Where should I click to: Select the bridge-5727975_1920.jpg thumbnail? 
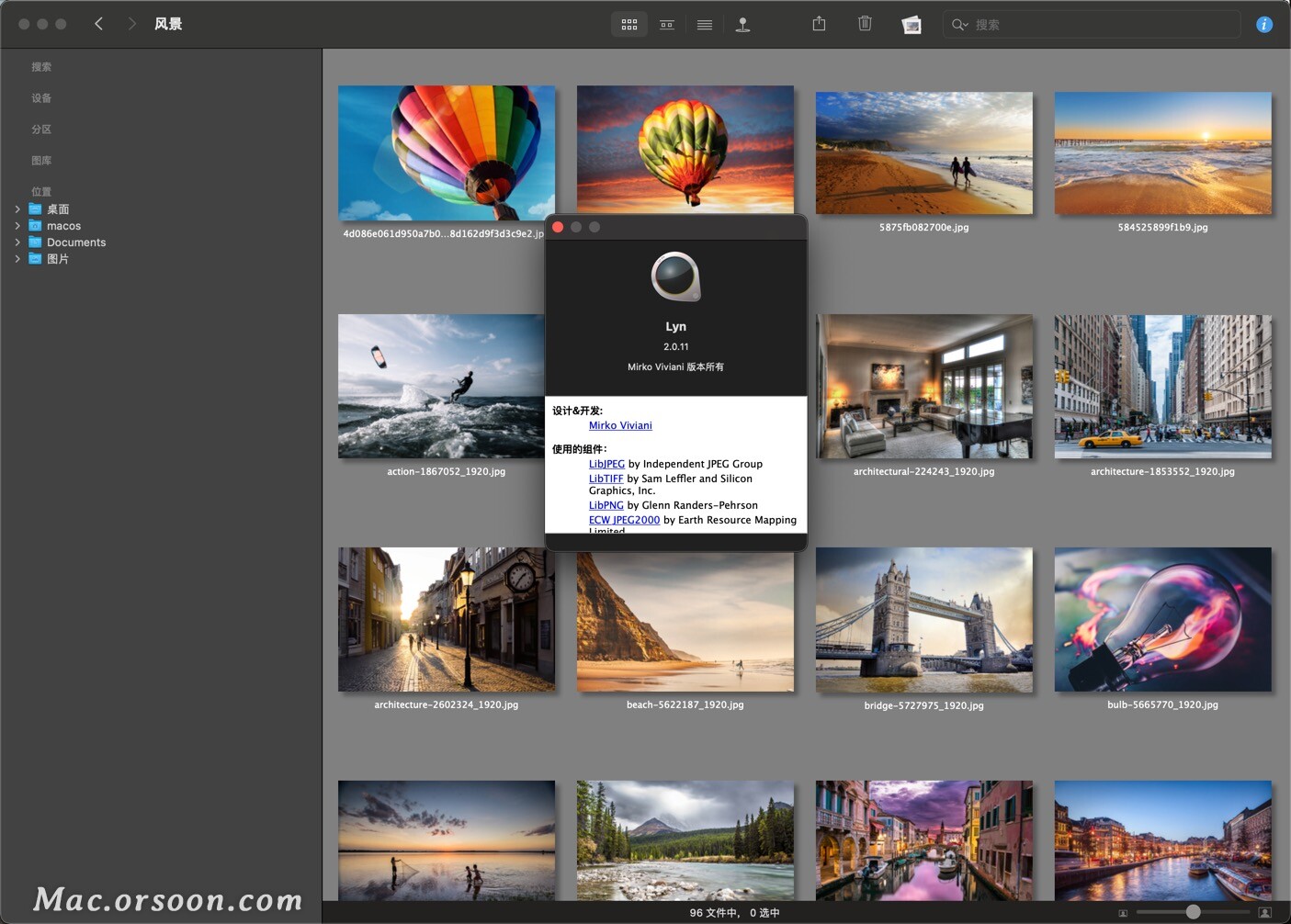point(923,620)
